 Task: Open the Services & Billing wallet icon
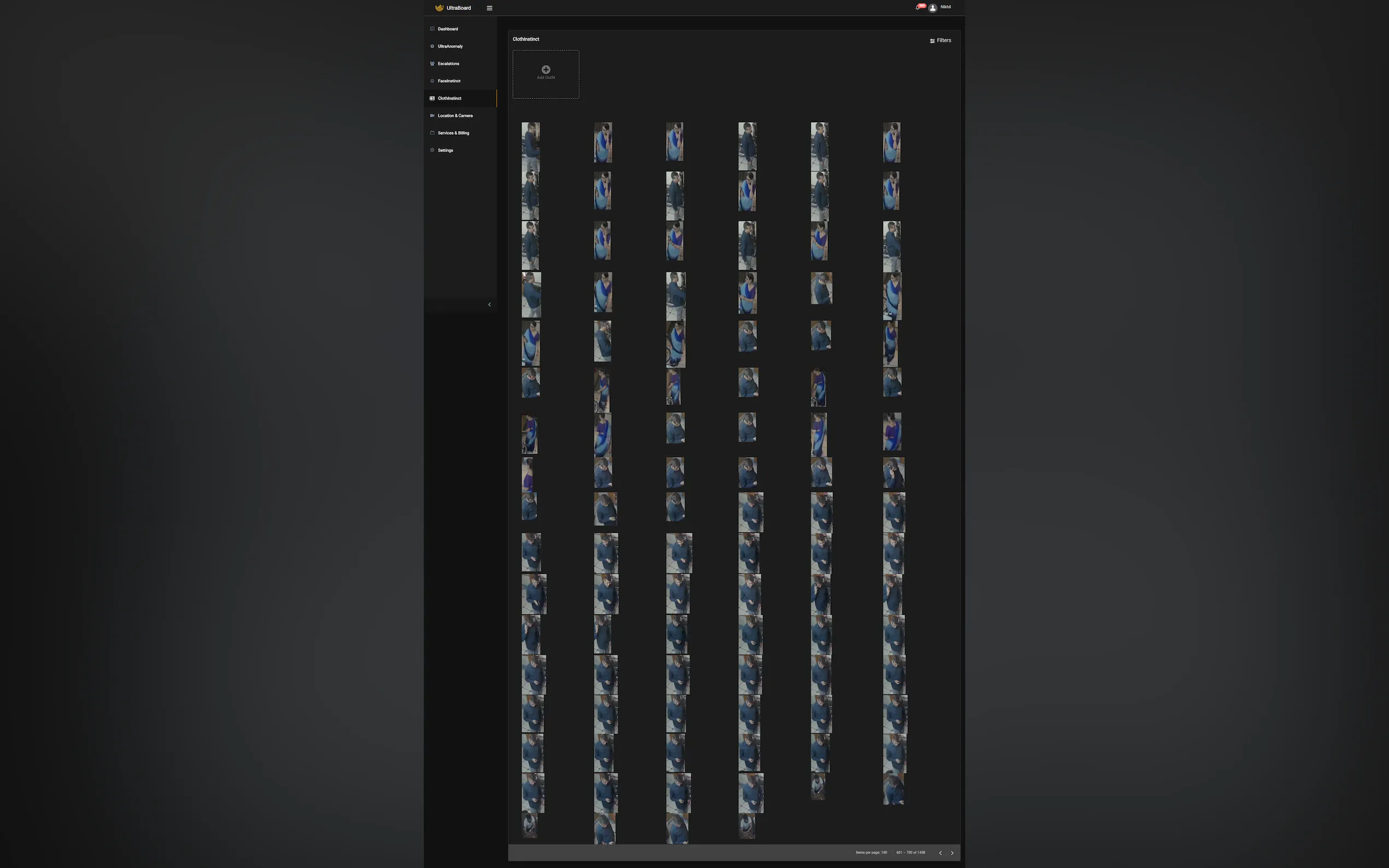pyautogui.click(x=432, y=133)
